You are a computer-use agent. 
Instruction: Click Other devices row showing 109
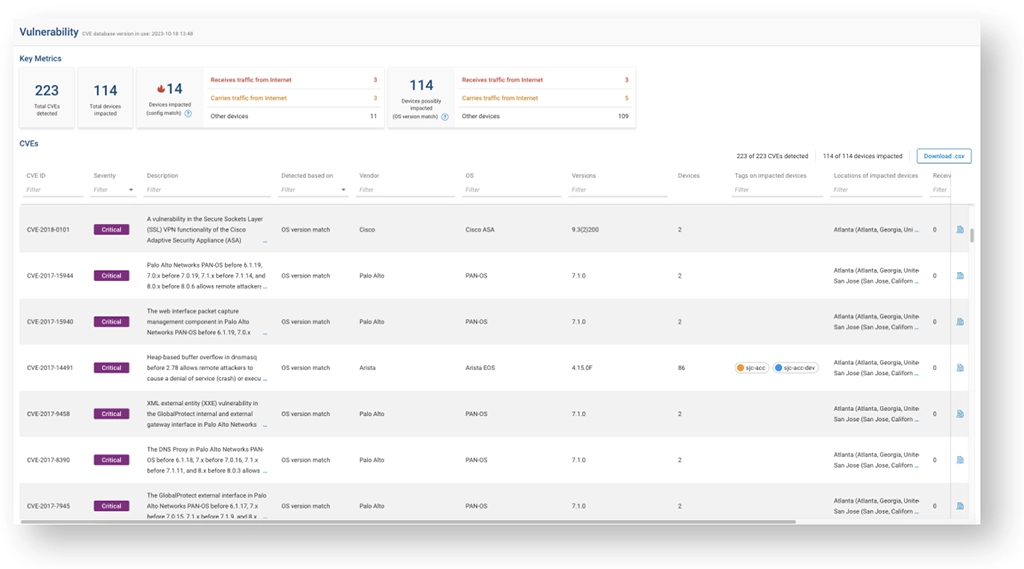(545, 116)
